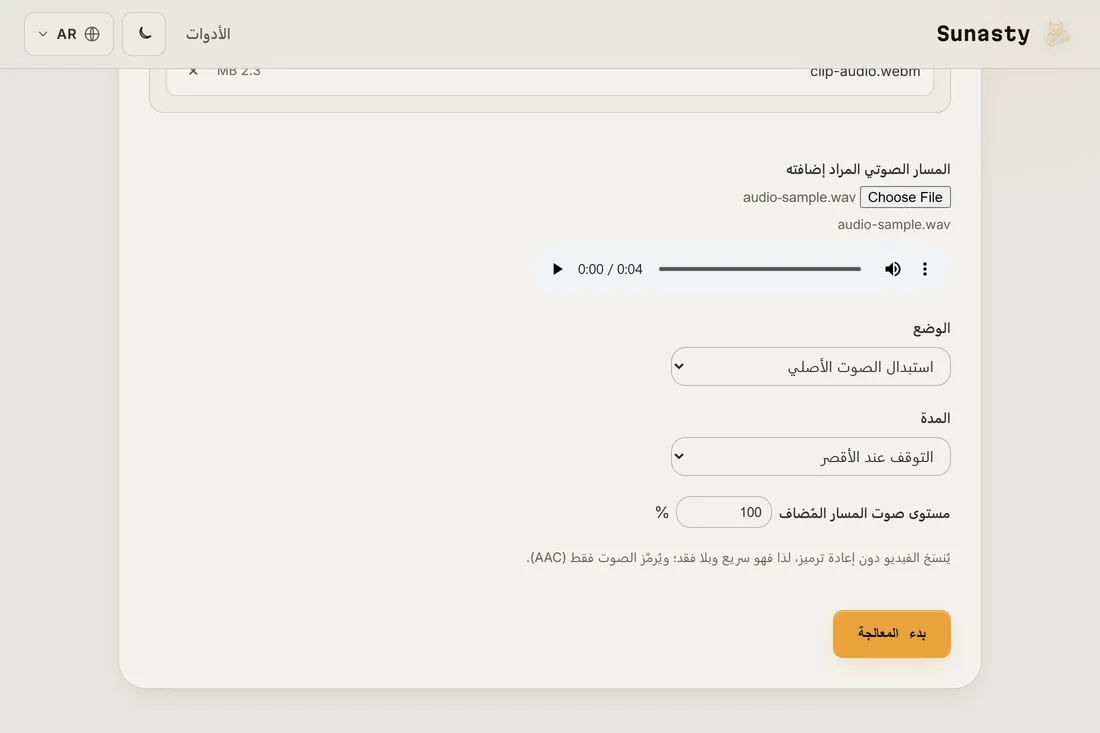Image resolution: width=1100 pixels, height=733 pixels.
Task: Mute the audio player speaker icon
Action: click(892, 269)
